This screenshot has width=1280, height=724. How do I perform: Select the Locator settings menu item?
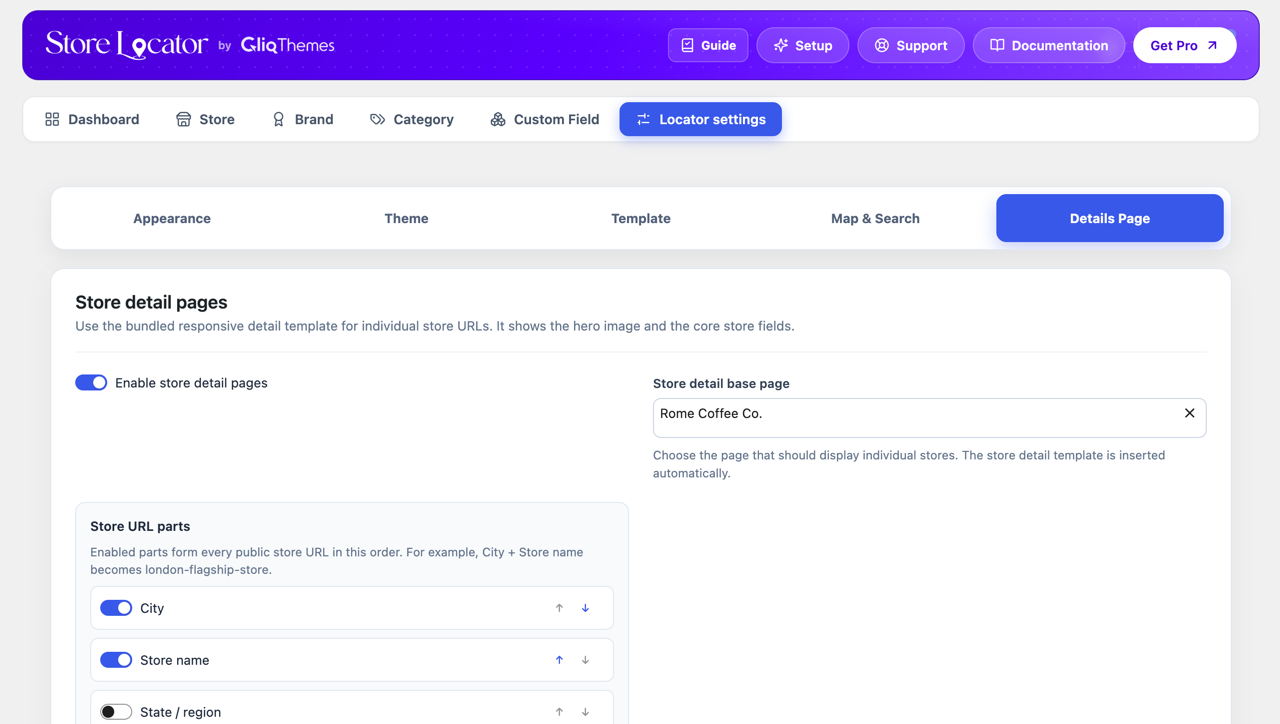701,119
